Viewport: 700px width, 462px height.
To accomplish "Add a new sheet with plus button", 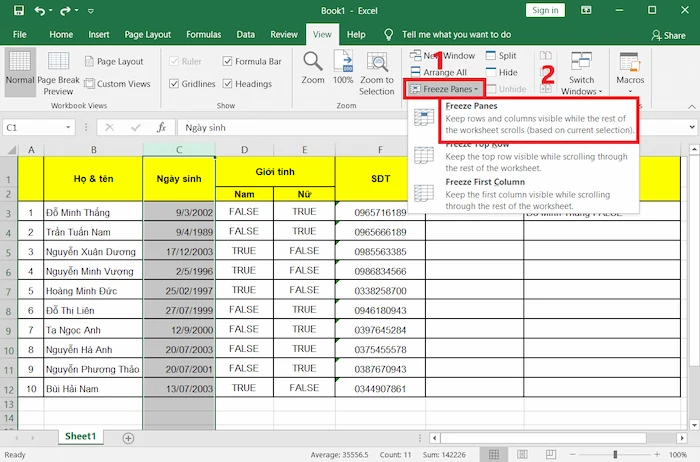I will pyautogui.click(x=128, y=438).
